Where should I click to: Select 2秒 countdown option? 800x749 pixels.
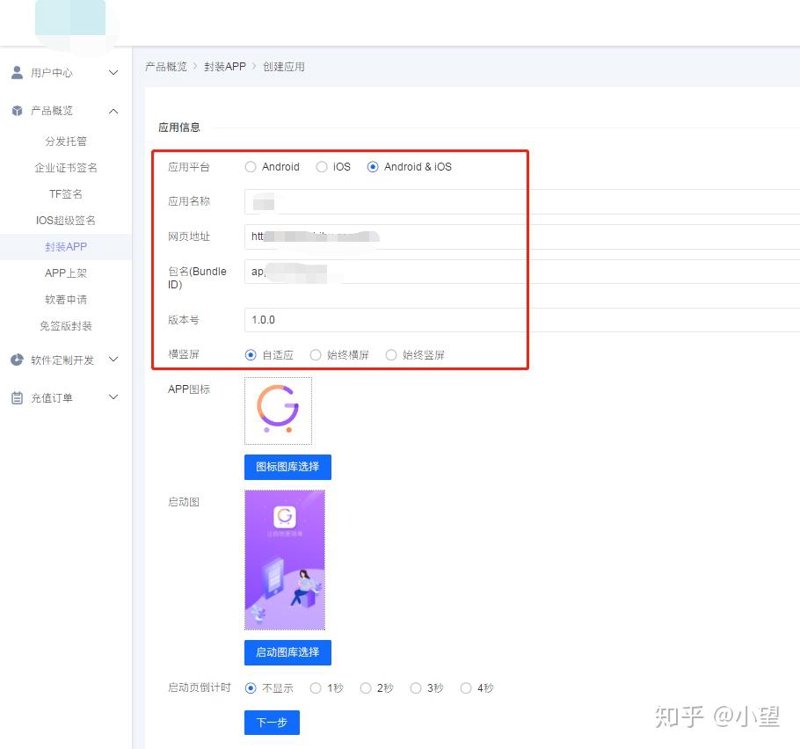[x=365, y=688]
